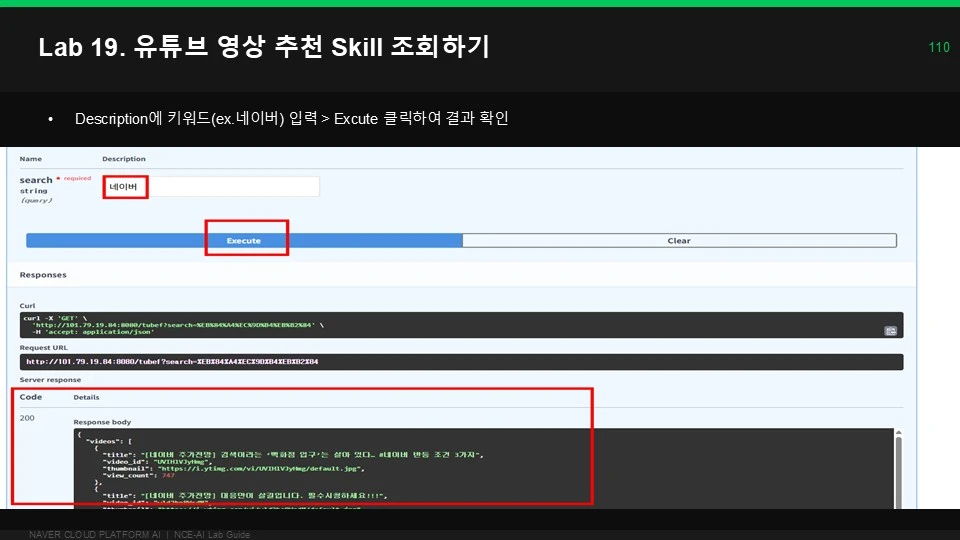Click the "search" parameter name
The width and height of the screenshot is (960, 540).
(36, 180)
